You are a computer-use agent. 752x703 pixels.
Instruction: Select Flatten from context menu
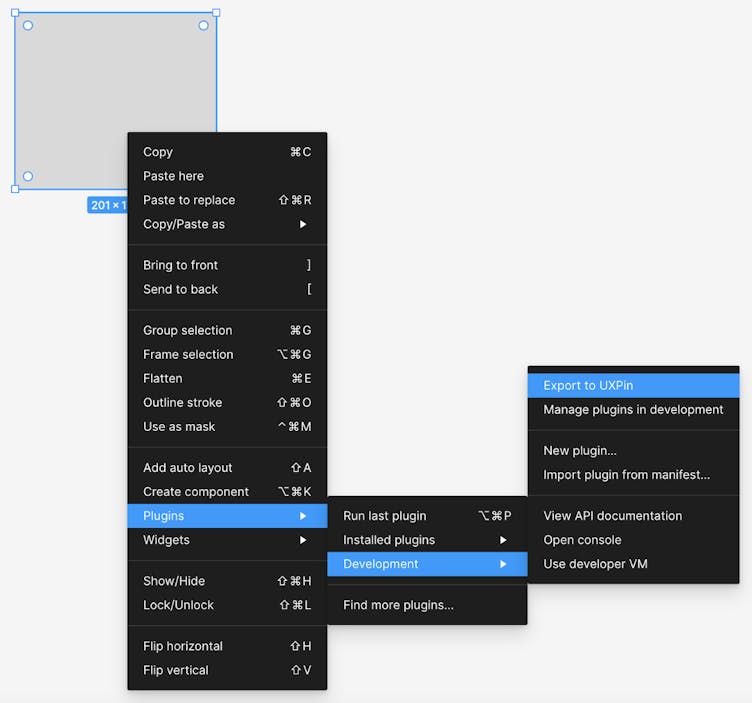pos(227,378)
